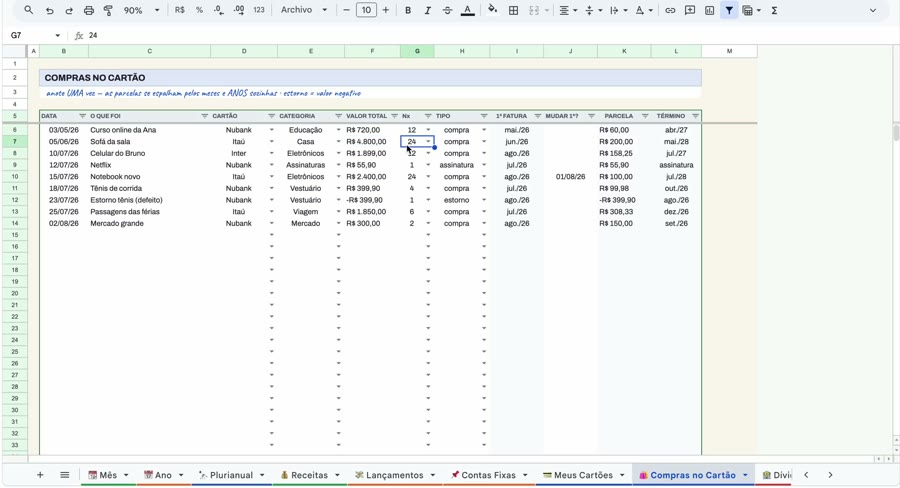Click the add sheet plus button

[x=40, y=475]
